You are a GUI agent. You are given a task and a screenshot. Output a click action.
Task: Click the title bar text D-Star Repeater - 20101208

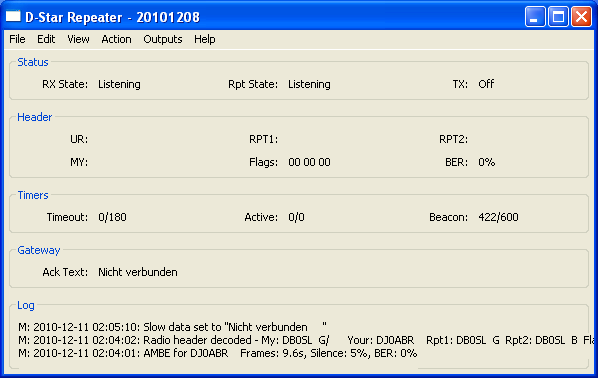click(113, 17)
